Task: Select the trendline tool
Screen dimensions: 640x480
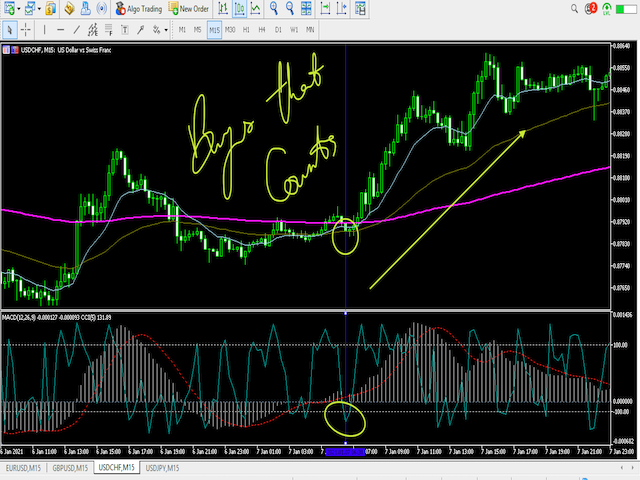Action: (x=77, y=30)
